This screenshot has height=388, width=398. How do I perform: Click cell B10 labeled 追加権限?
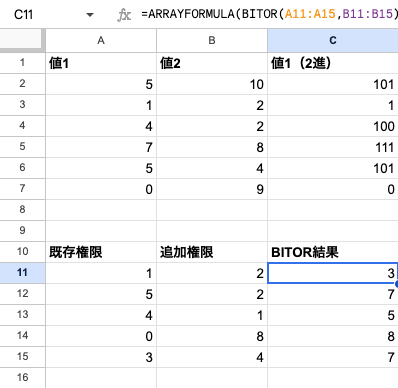pyautogui.click(x=212, y=252)
